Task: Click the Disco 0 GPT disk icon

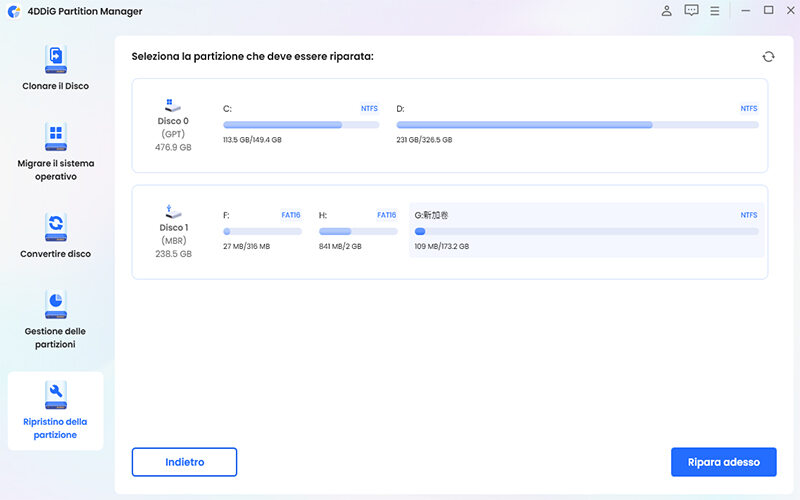Action: click(x=172, y=104)
